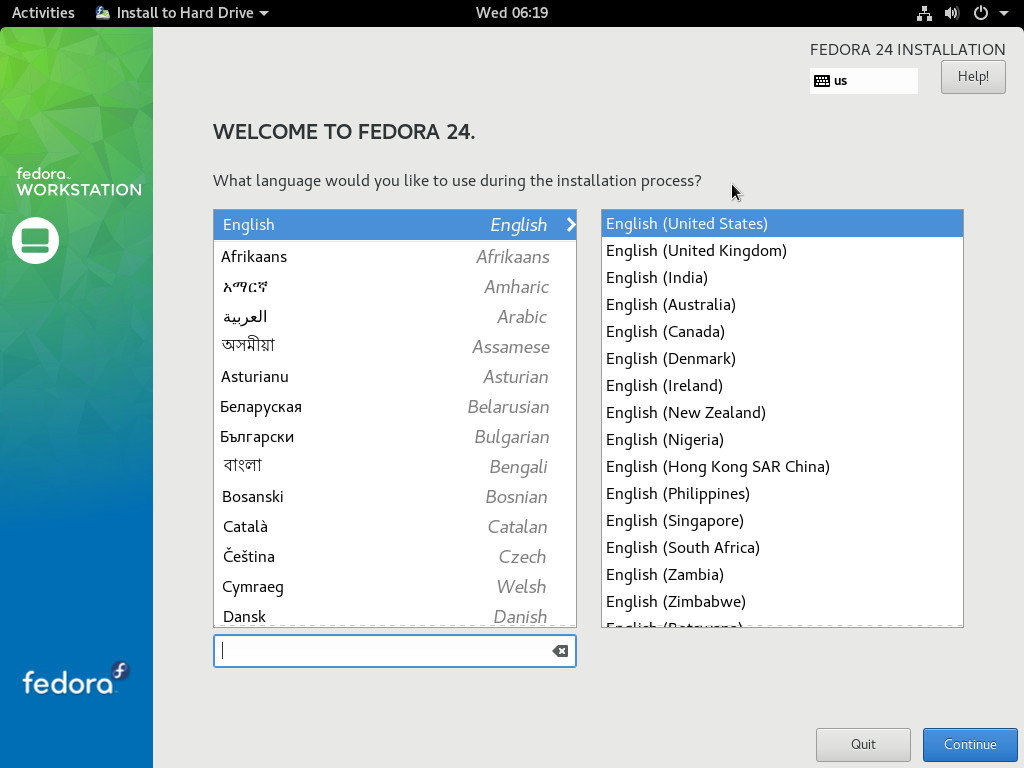Select English (United Kingdom) locale
The image size is (1024, 768).
(x=696, y=251)
